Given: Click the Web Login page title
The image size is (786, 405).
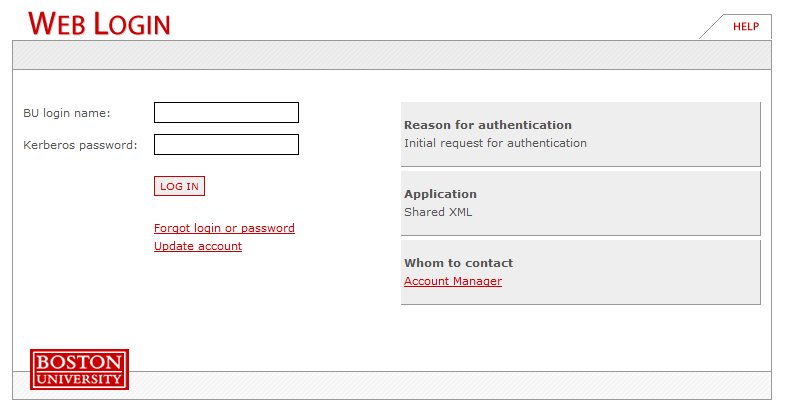Looking at the screenshot, I should point(99,24).
